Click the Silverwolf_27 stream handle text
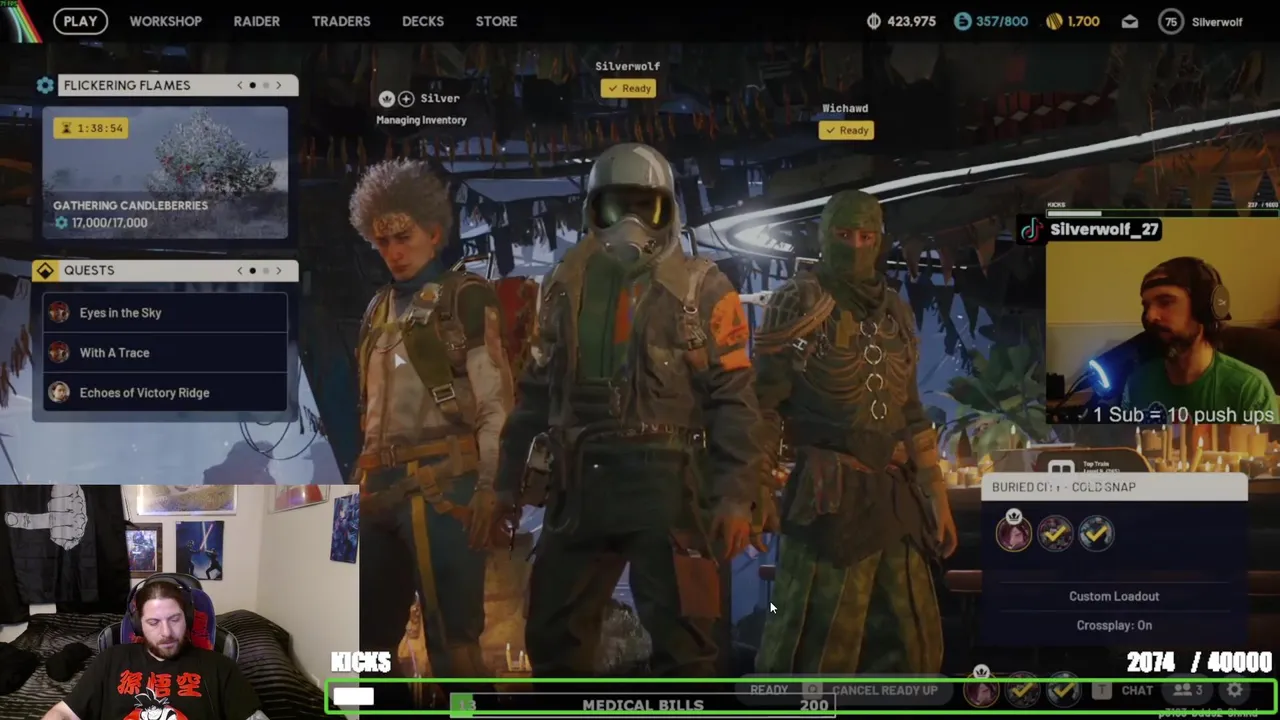 pos(1104,230)
